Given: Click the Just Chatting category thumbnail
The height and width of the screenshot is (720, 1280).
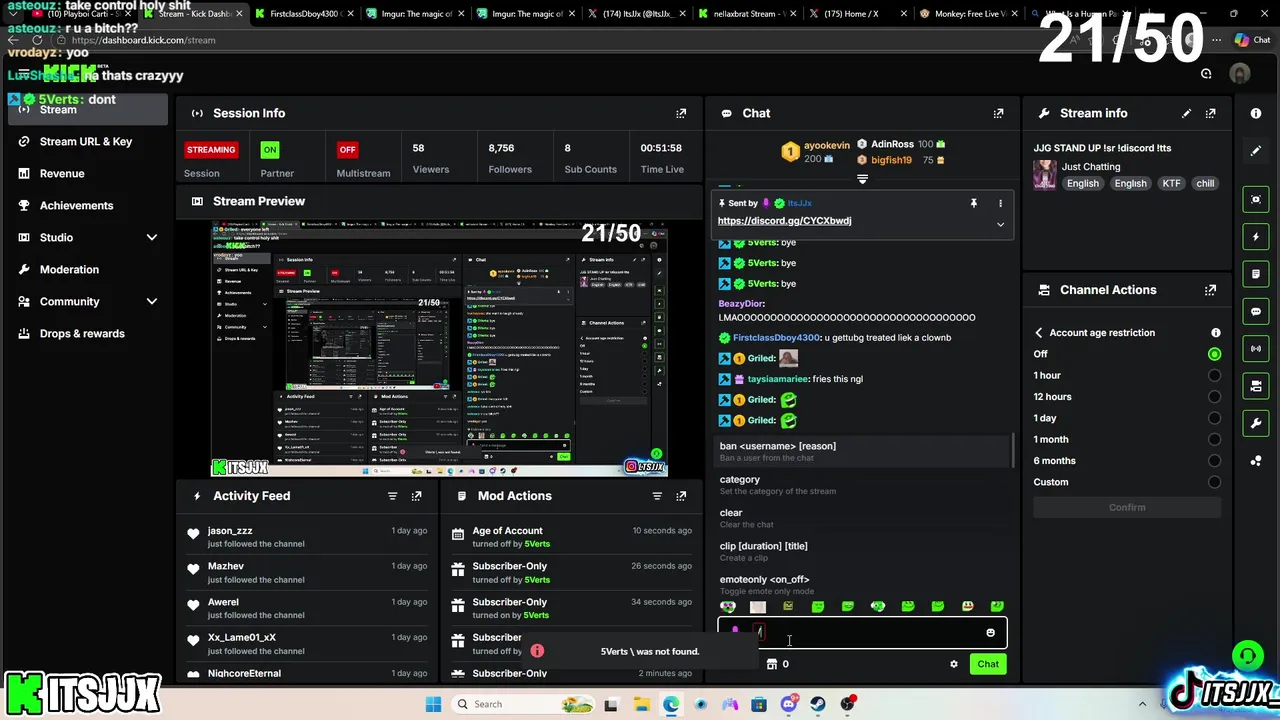Looking at the screenshot, I should click(1045, 175).
